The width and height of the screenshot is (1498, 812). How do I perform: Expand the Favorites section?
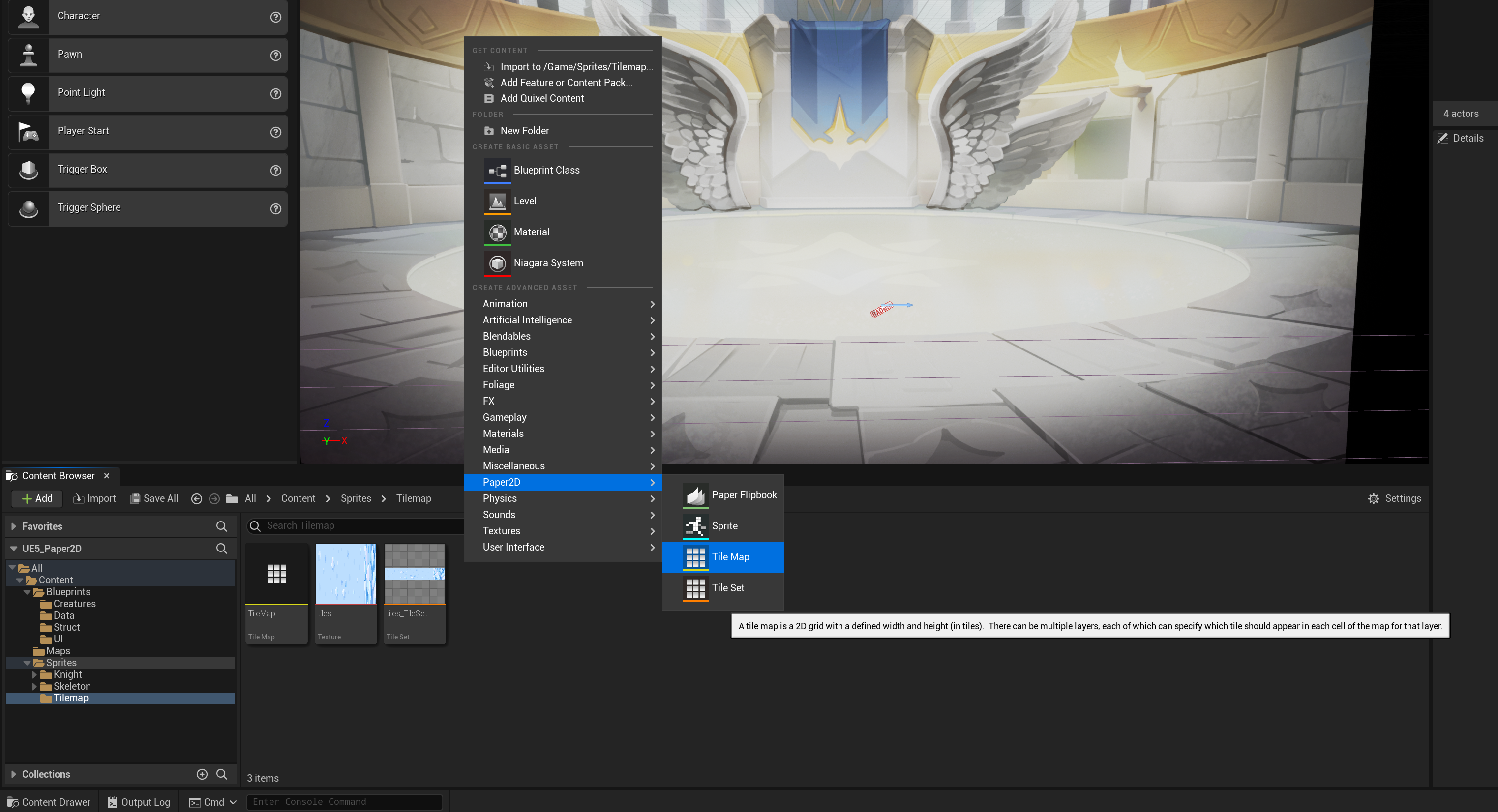[x=13, y=526]
